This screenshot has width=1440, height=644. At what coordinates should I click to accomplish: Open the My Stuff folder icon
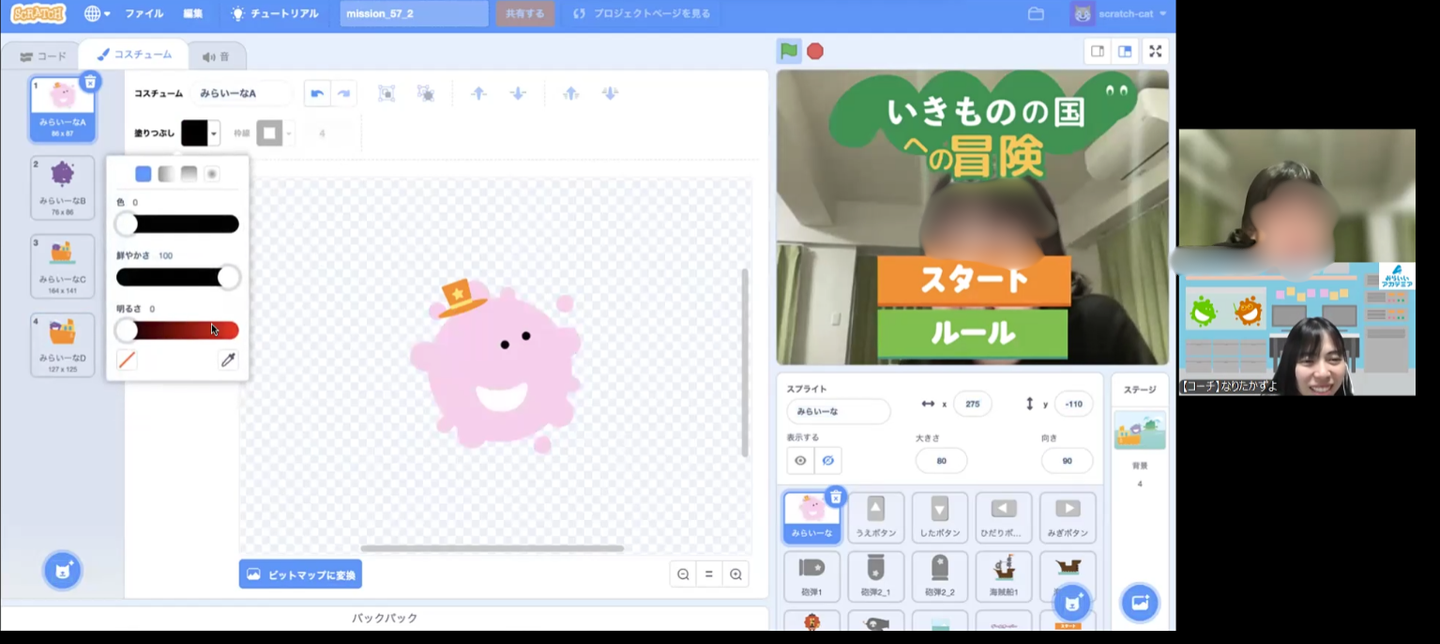tap(1036, 14)
